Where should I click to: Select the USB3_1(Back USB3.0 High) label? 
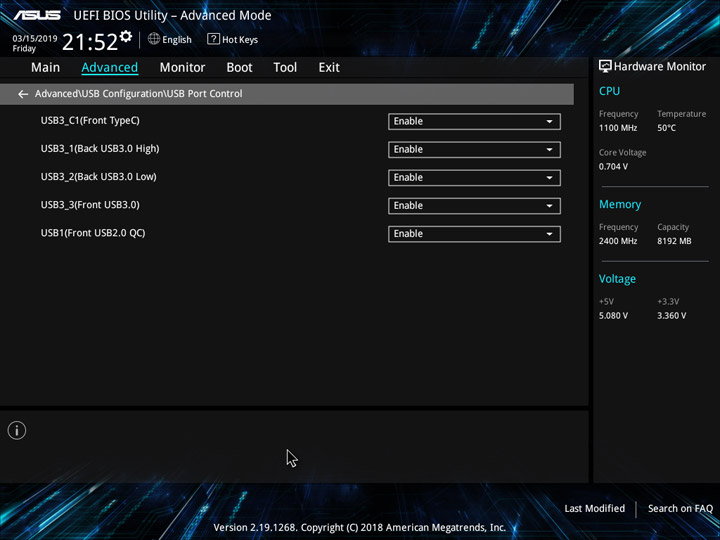pos(100,149)
